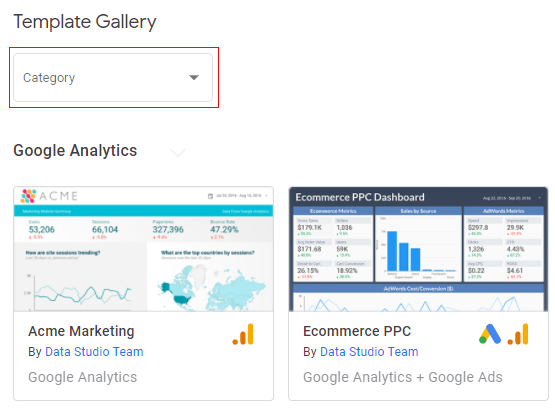Click Google Analytics icon on Acme Marketing card
This screenshot has width=555, height=411.
click(243, 334)
